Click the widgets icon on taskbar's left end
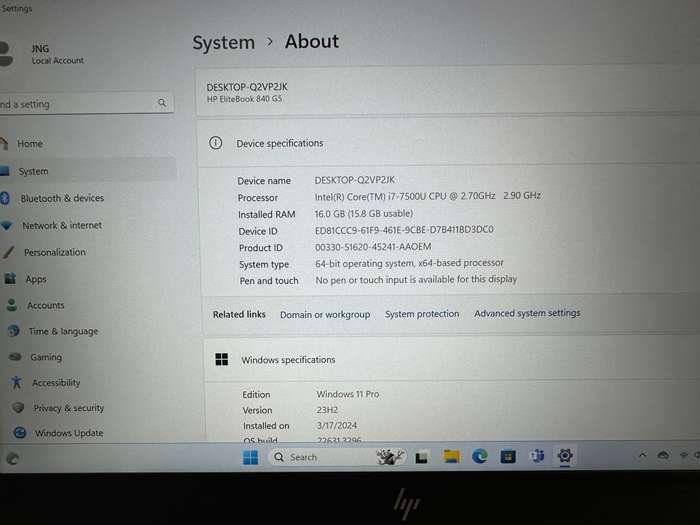 tap(12, 458)
